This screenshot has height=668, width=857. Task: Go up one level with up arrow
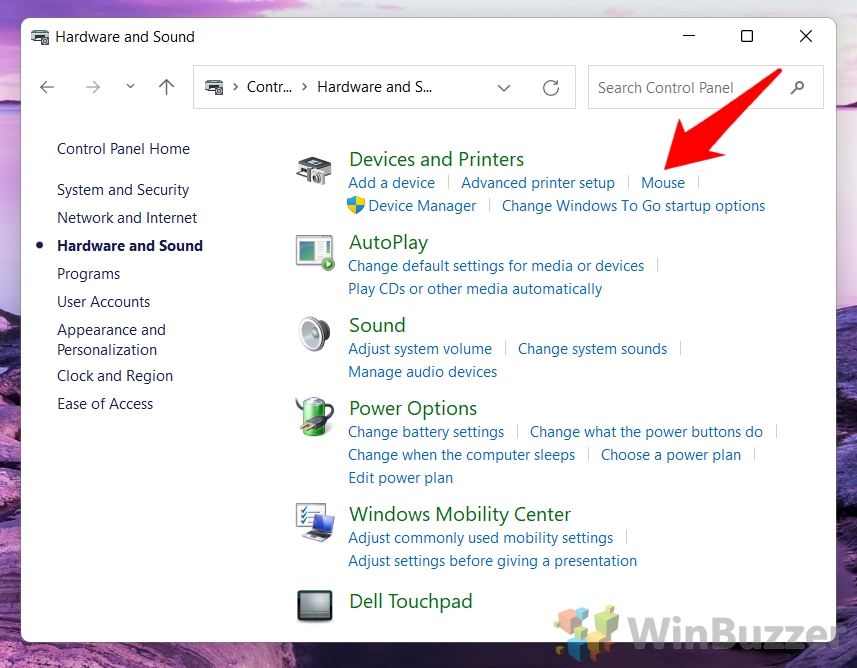tap(166, 87)
